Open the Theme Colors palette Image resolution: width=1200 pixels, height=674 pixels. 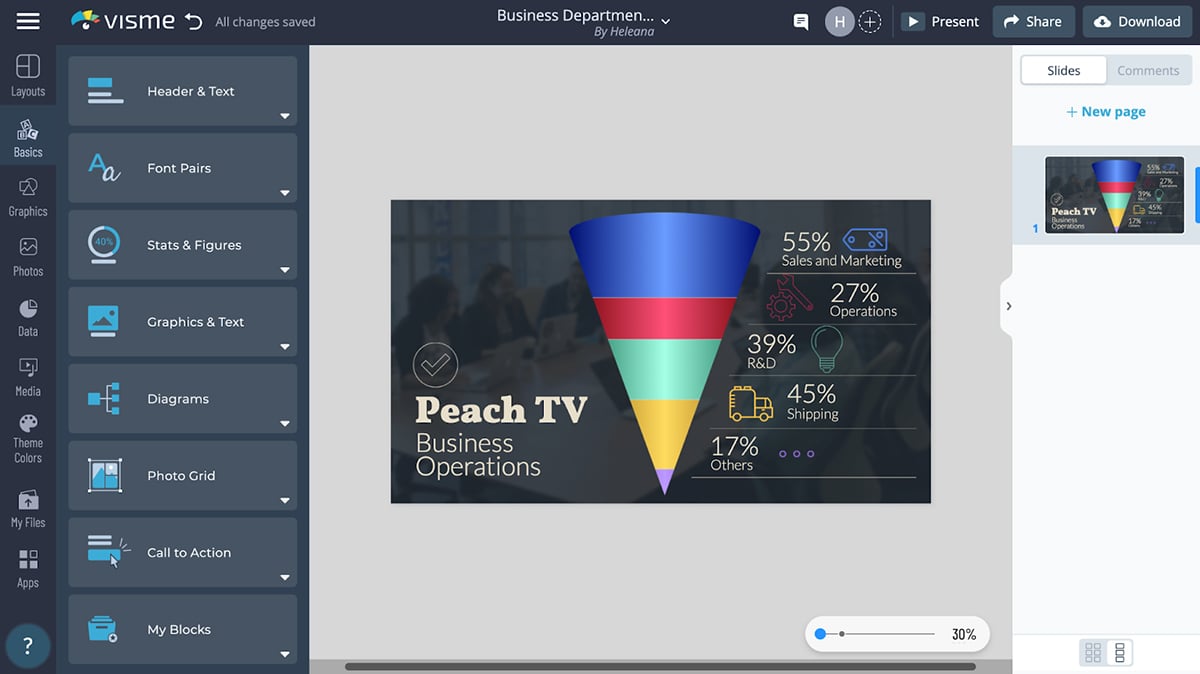tap(28, 437)
